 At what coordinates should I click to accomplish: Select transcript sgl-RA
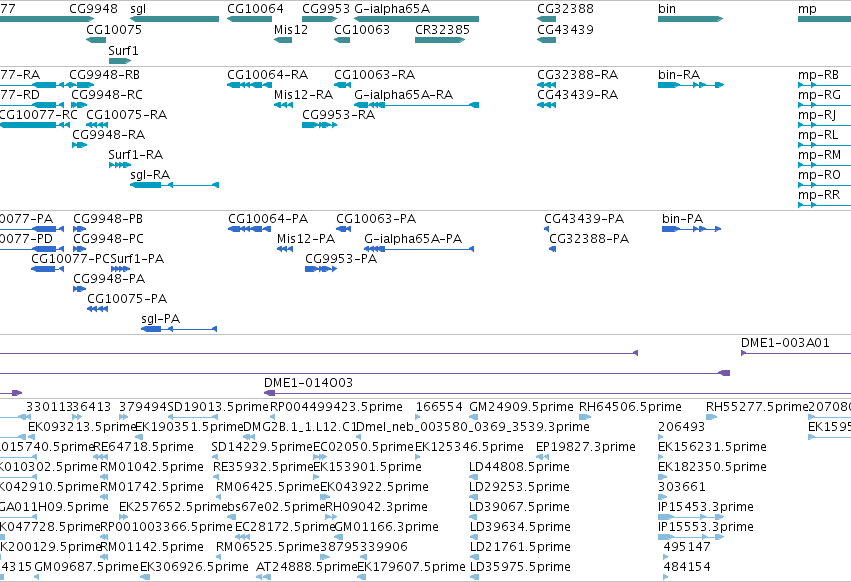[x=174, y=185]
